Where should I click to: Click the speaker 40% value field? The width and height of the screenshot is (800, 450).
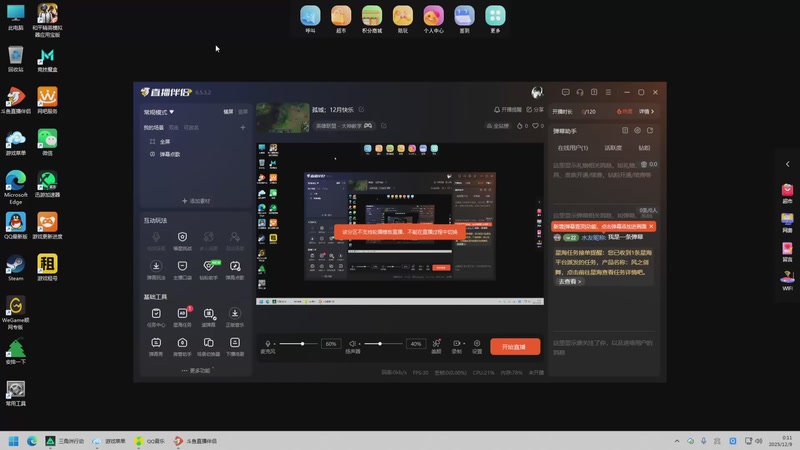[416, 344]
